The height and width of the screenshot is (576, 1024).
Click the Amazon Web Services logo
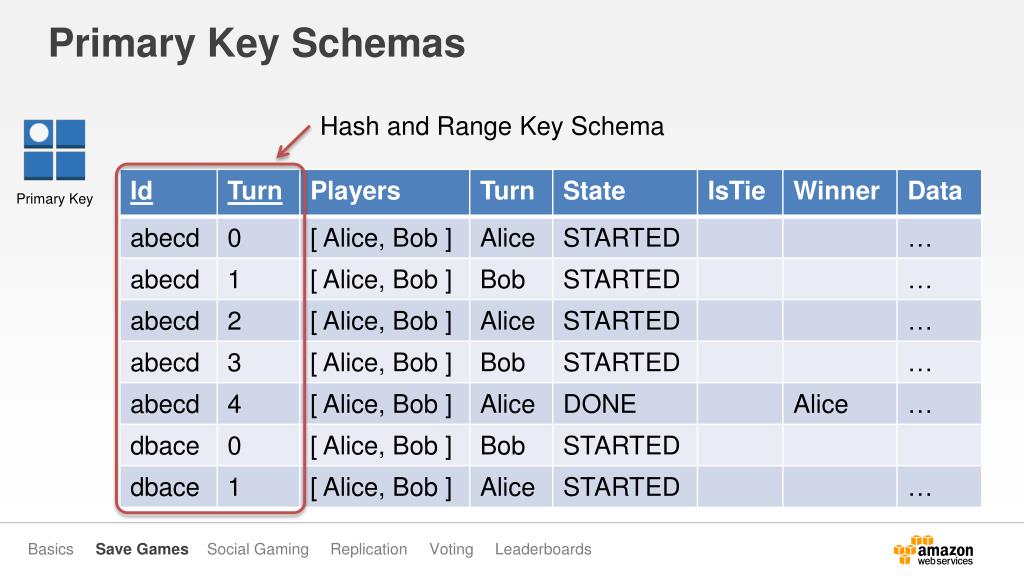(x=934, y=550)
